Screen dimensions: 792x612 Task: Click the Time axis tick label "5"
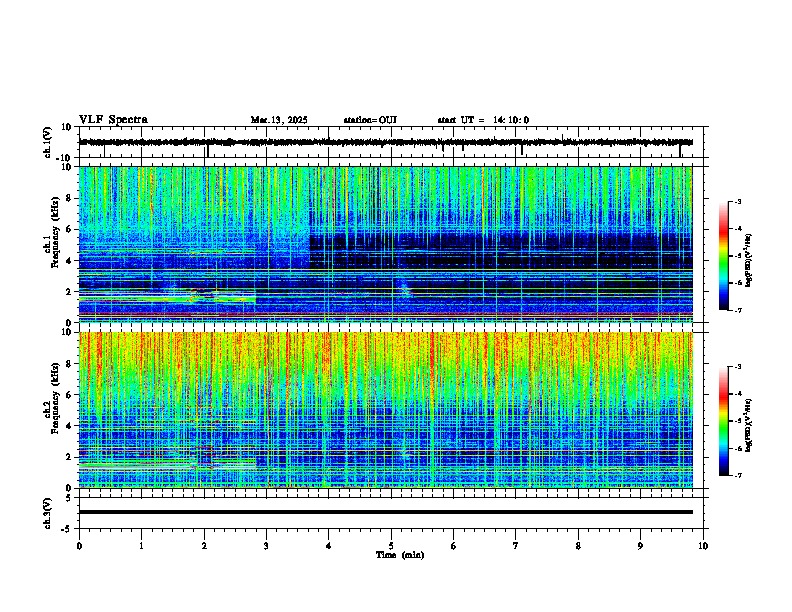click(x=391, y=546)
